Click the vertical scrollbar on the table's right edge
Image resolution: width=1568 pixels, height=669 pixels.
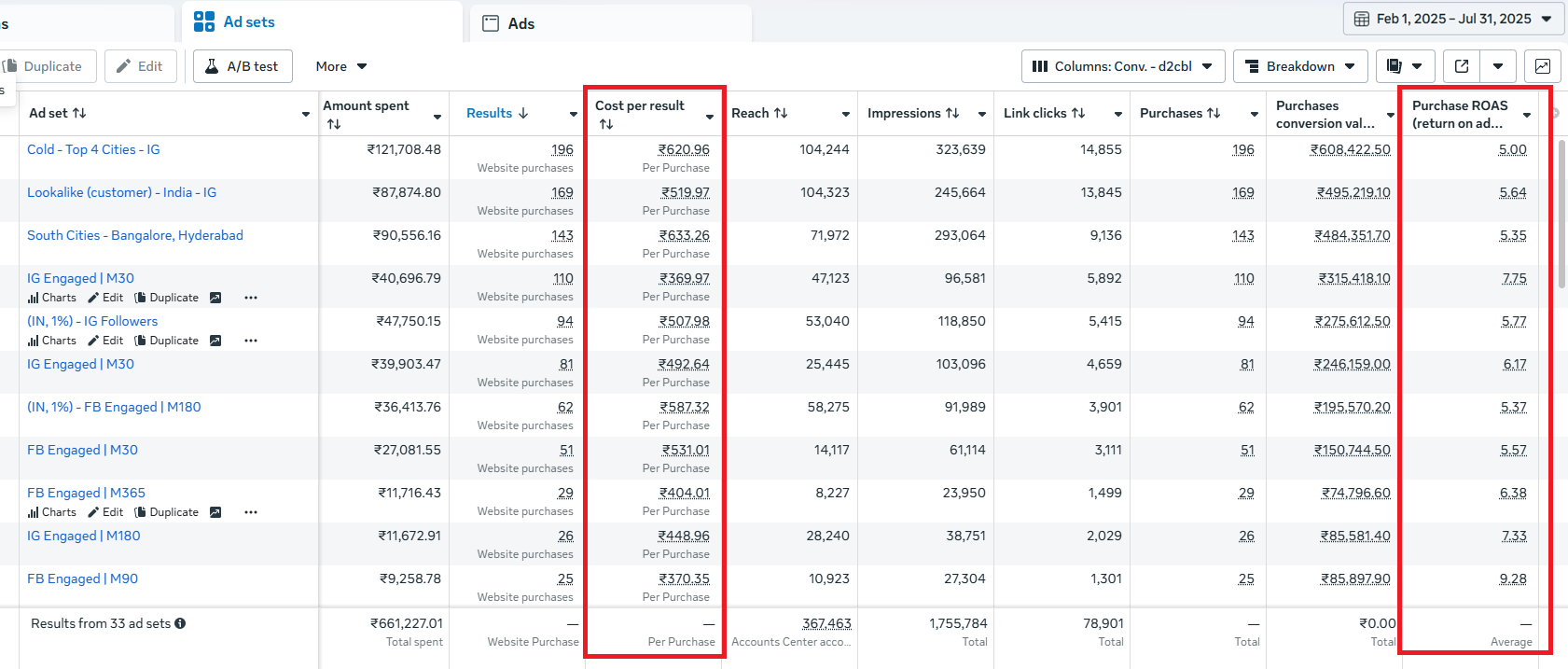[x=1561, y=215]
